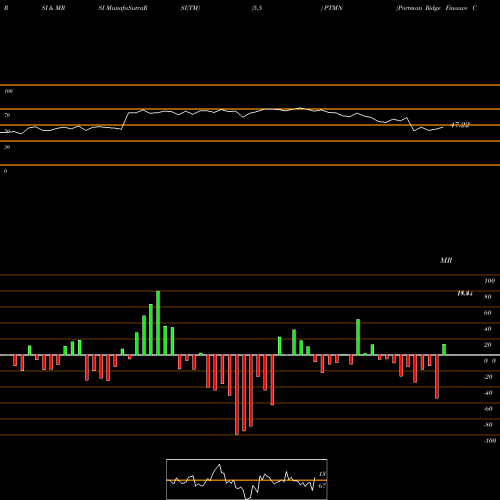Click the 'SI MunafaSutraR' header text
The height and width of the screenshot is (500, 500).
pos(123,8)
